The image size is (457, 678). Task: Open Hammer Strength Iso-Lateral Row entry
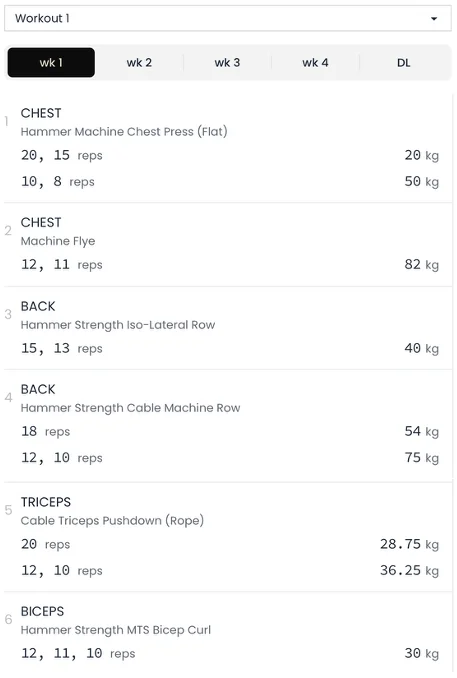tap(118, 325)
